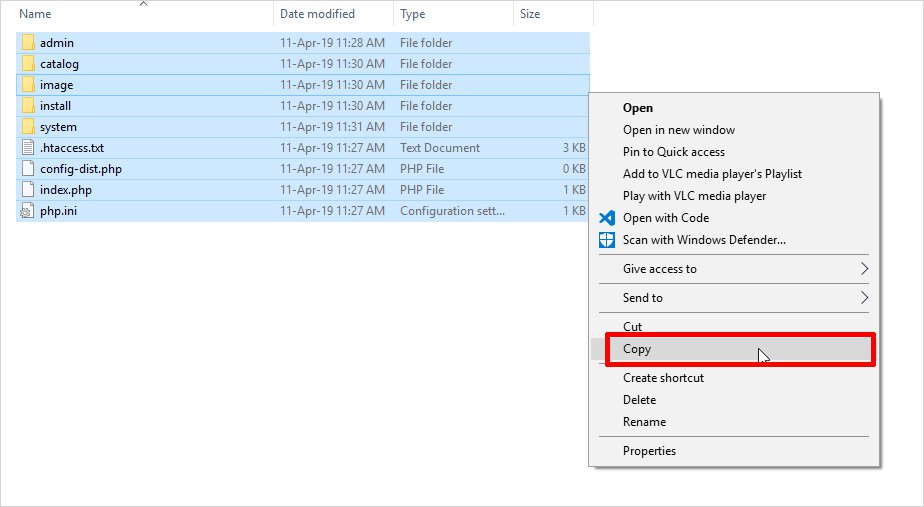Click the php.ini file icon
This screenshot has height=507, width=924.
click(x=28, y=211)
